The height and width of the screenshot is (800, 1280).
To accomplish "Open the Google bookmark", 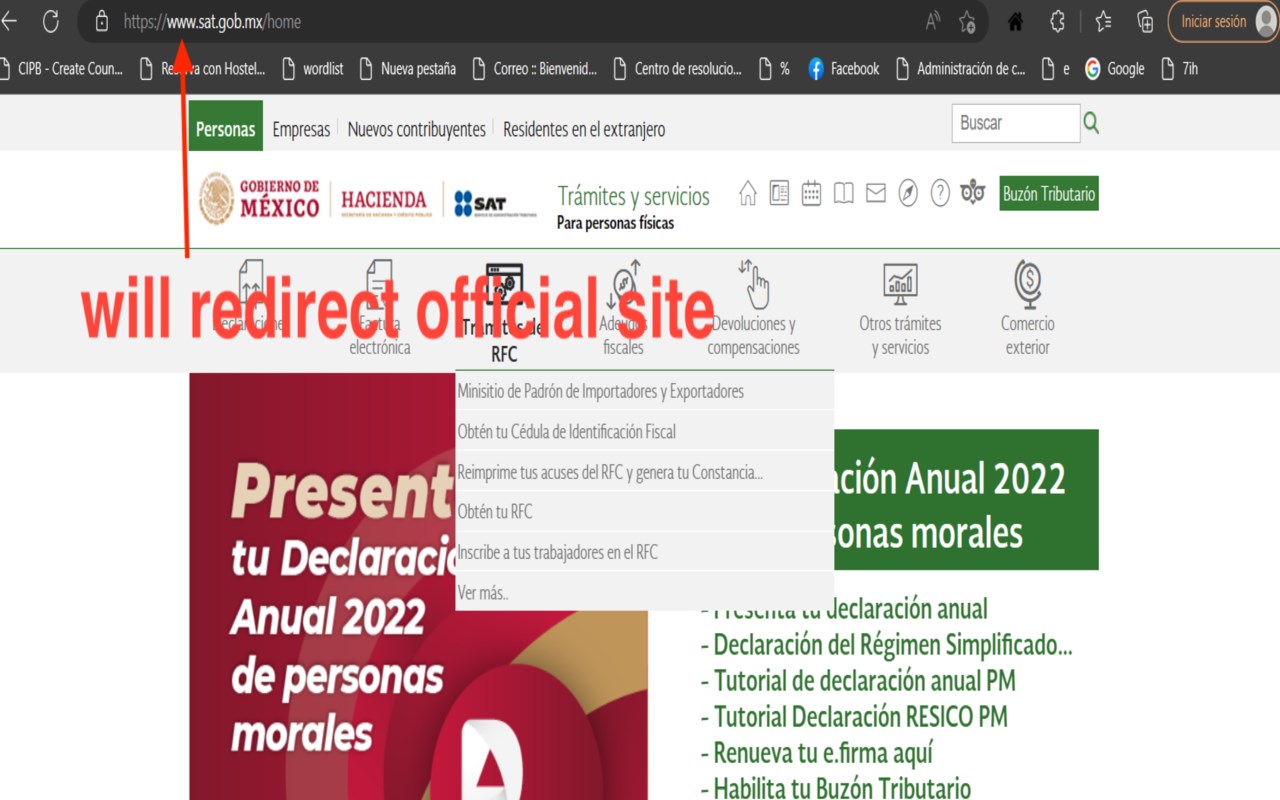I will click(1114, 69).
